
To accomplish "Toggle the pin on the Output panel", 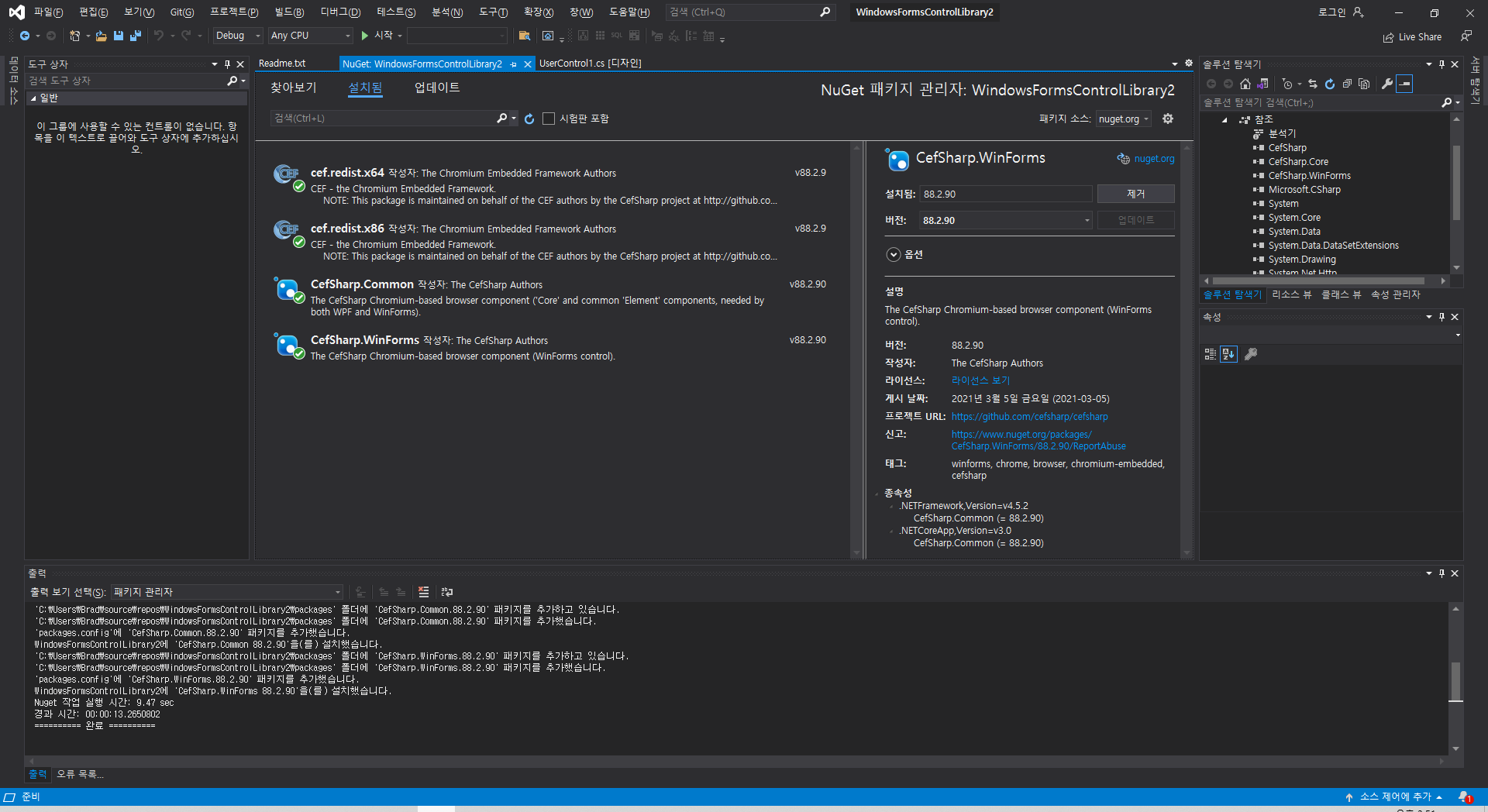I will tap(1441, 573).
